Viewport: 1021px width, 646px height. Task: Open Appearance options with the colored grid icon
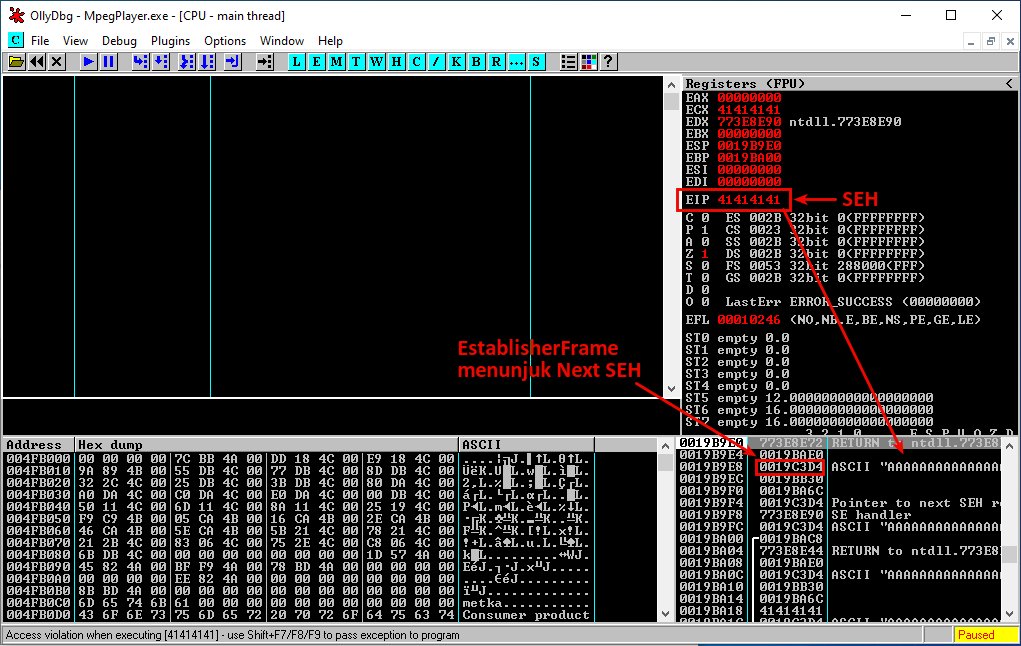click(589, 62)
